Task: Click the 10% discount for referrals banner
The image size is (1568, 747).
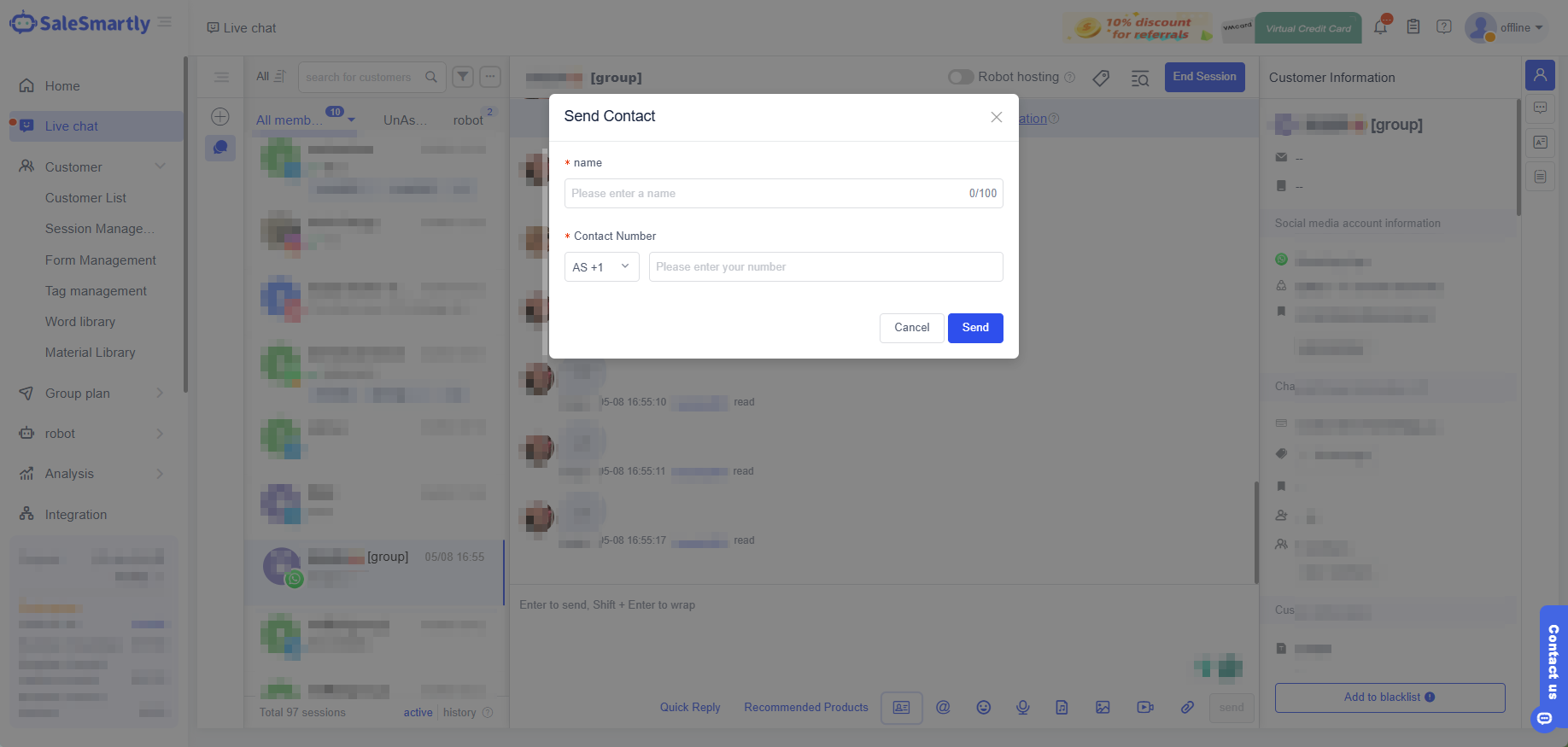Action: coord(1139,28)
